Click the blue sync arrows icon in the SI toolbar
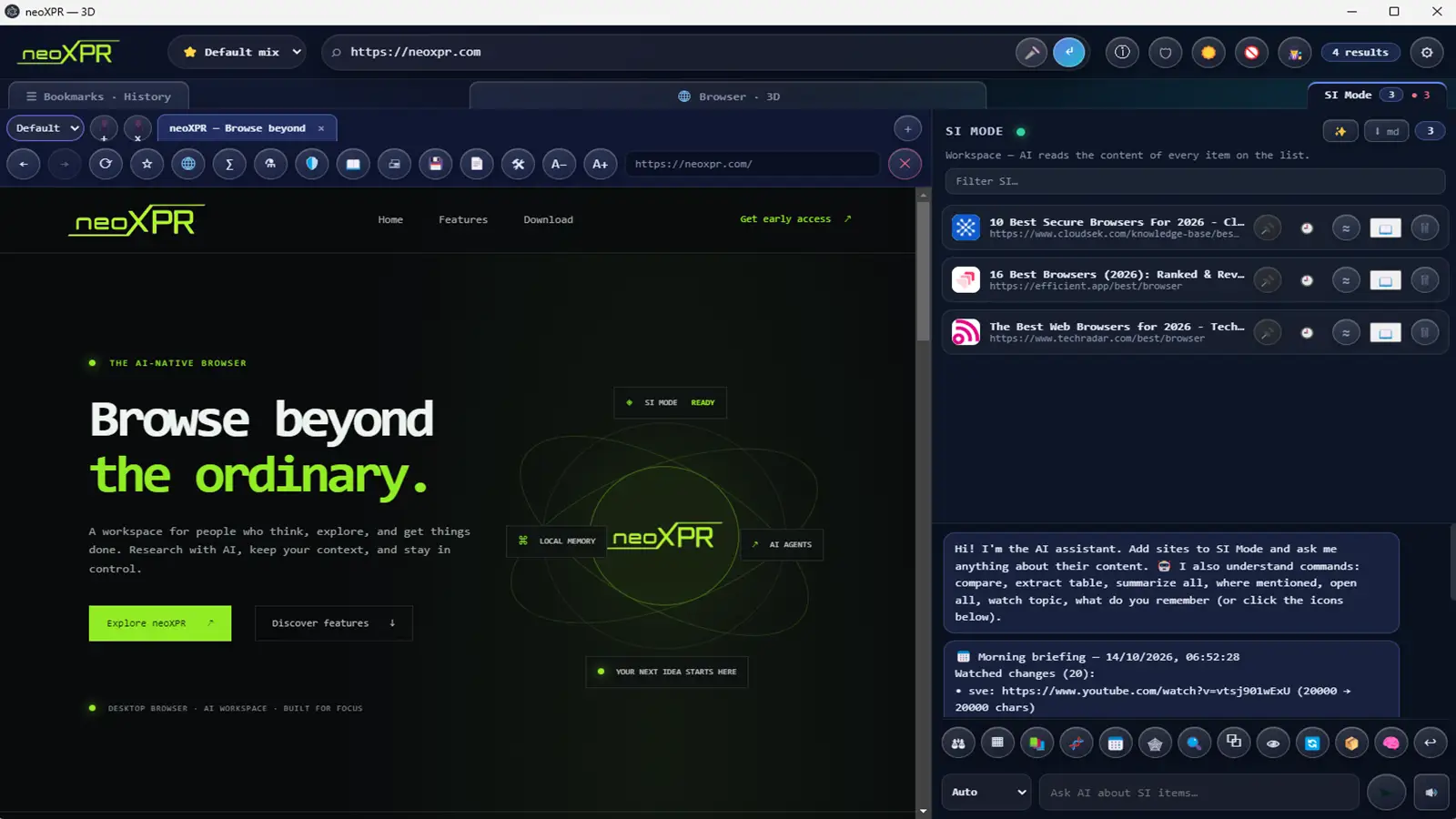Image resolution: width=1456 pixels, height=819 pixels. coord(1312,743)
